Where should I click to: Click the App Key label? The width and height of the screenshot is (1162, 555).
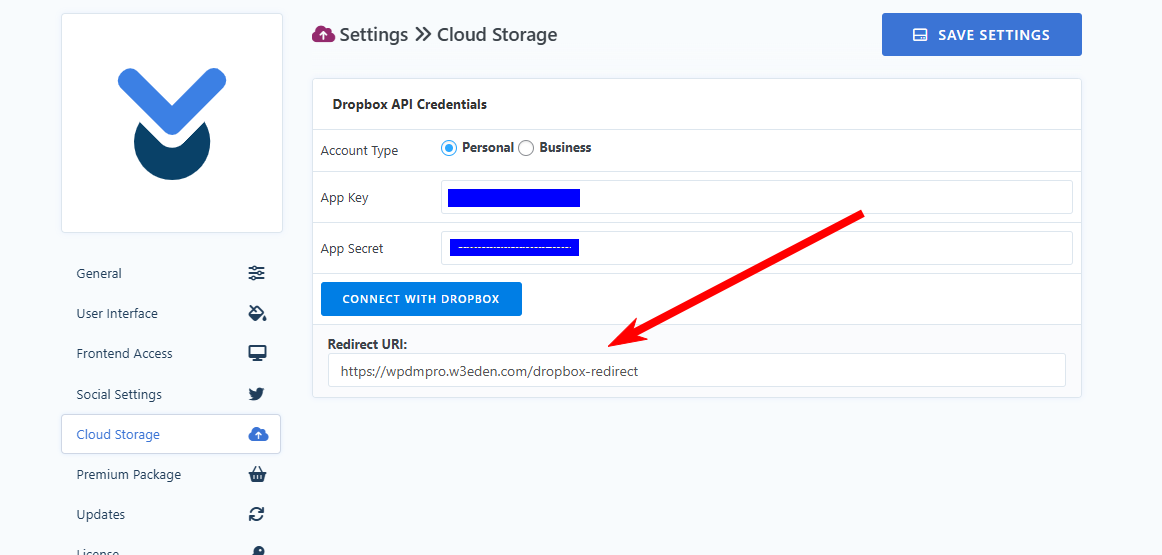click(x=344, y=199)
